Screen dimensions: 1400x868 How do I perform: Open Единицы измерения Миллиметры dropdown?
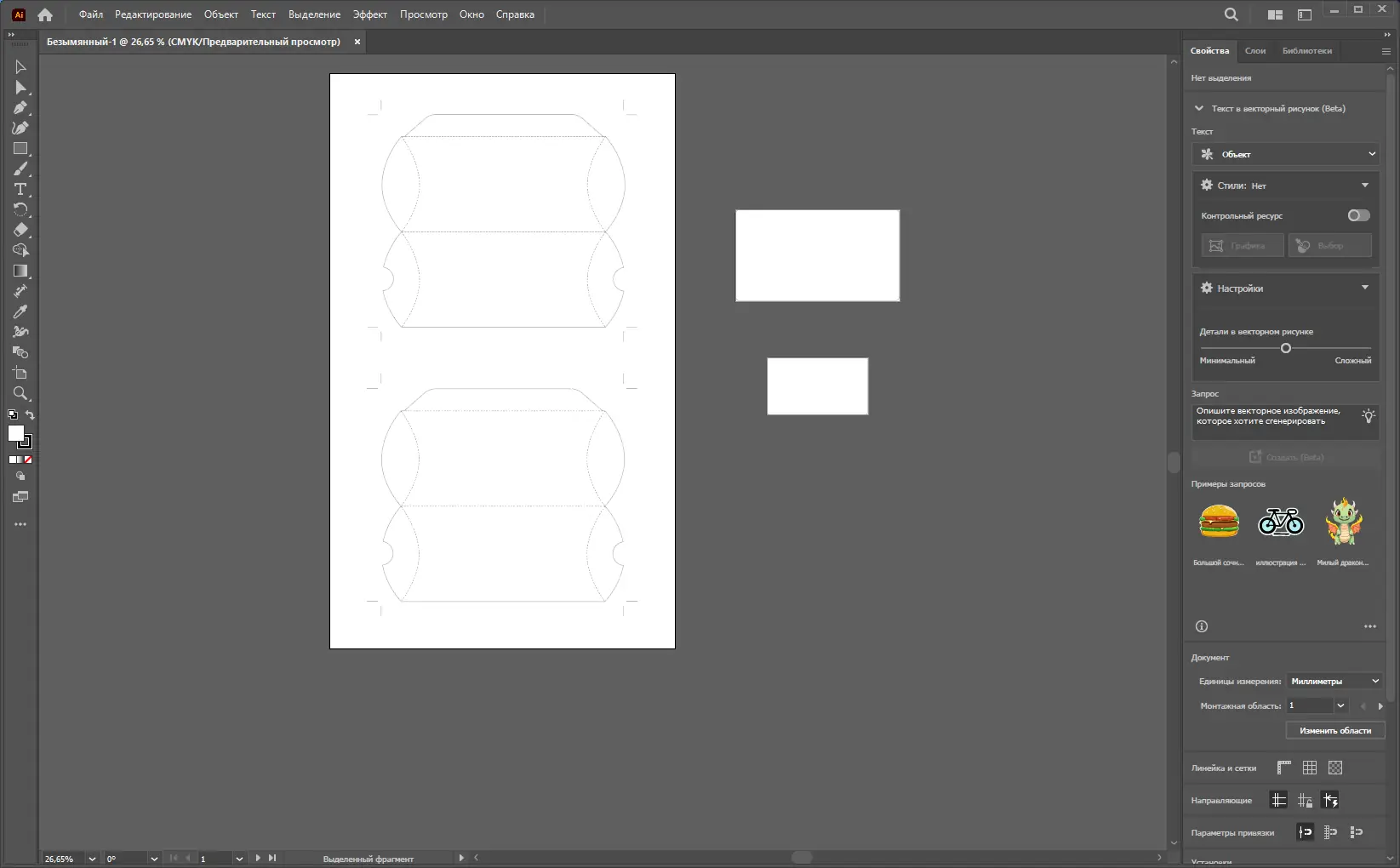coord(1334,681)
